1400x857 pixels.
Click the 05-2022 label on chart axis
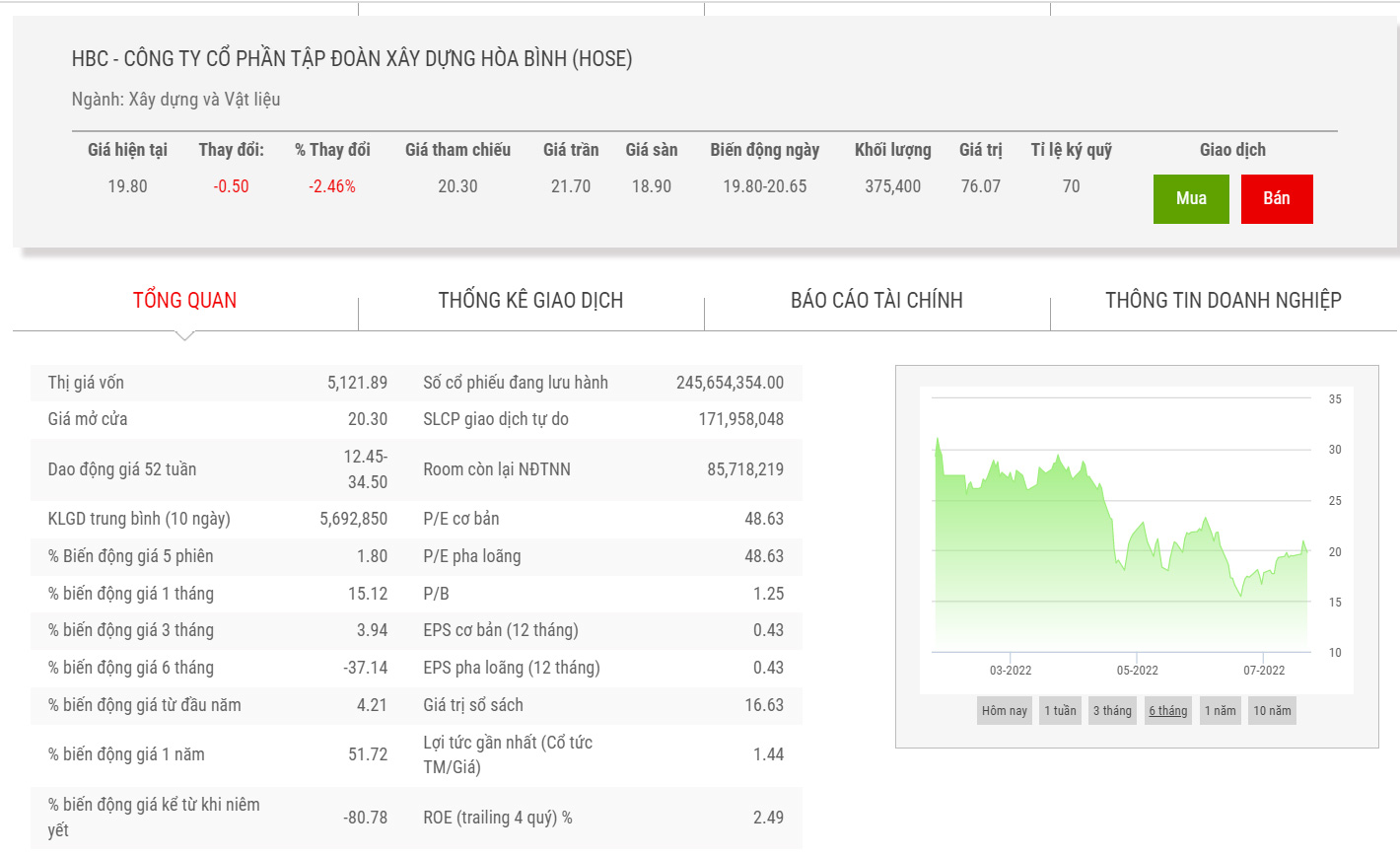coord(1137,671)
